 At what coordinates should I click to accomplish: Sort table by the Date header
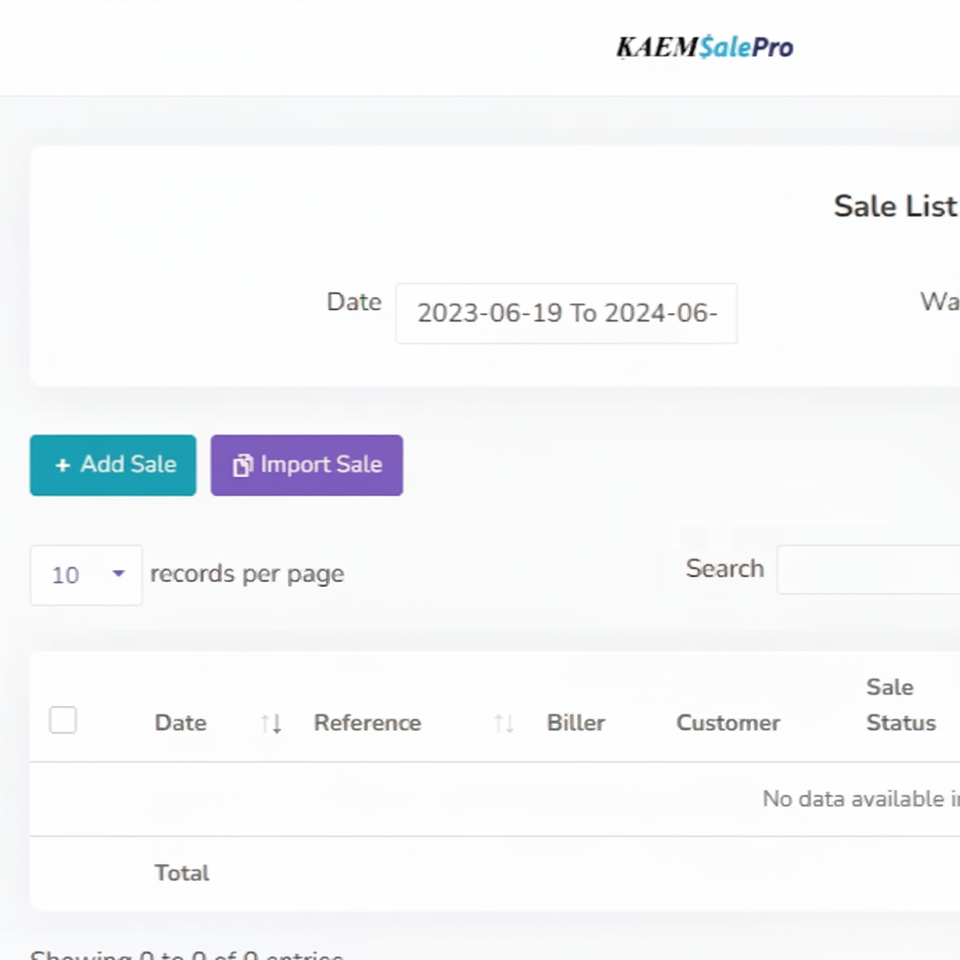181,723
